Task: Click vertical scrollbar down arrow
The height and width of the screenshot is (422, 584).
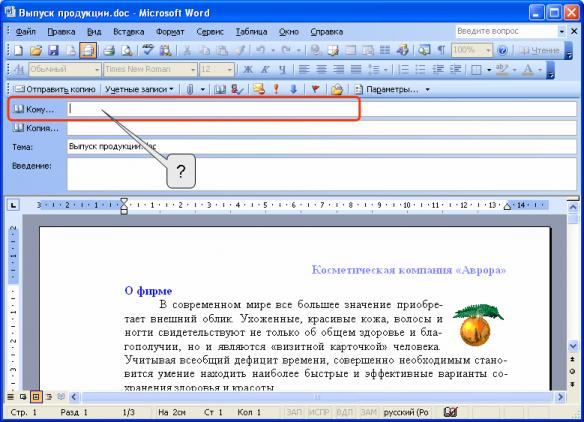Action: [573, 346]
